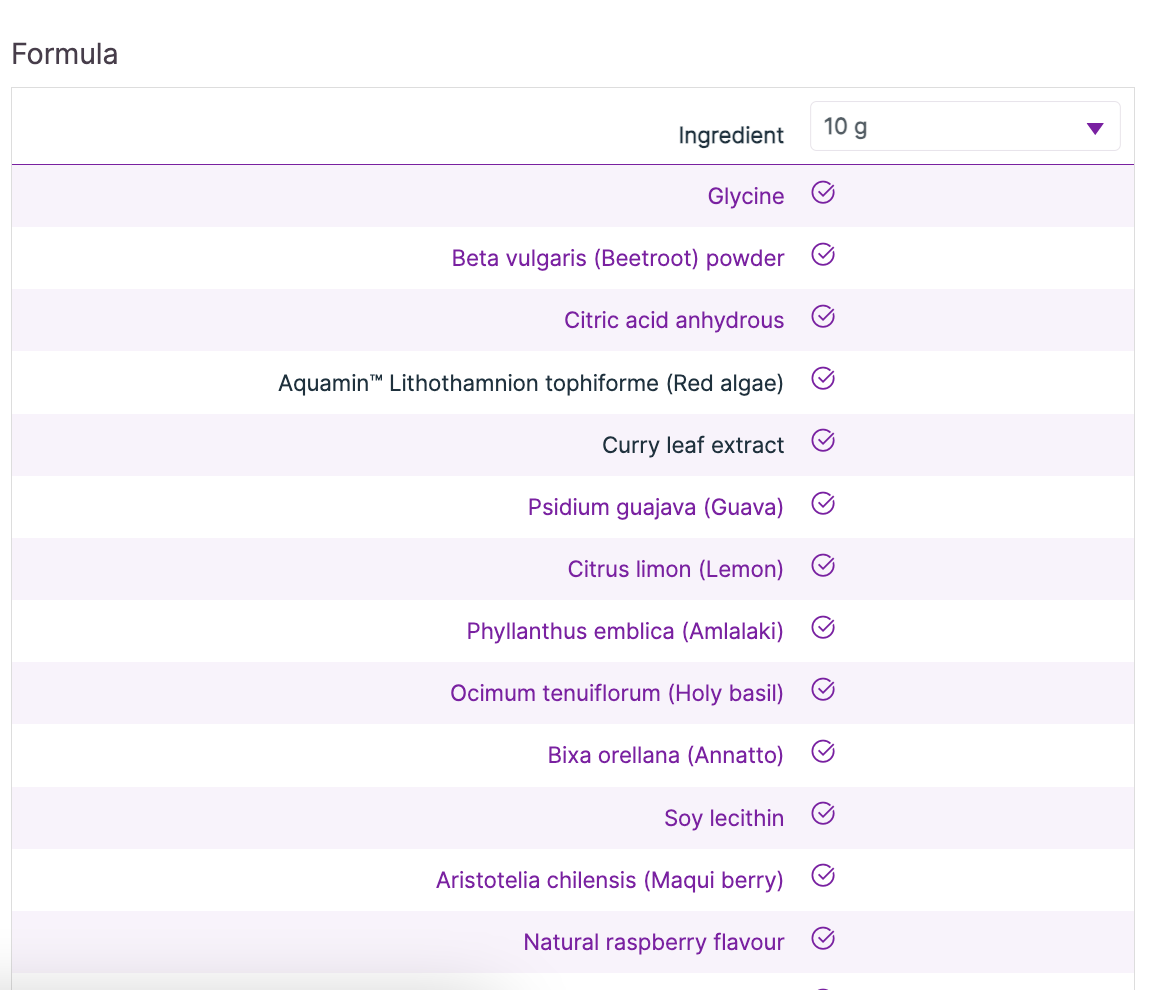1150x990 pixels.
Task: Click the check icon beside Maqui berry
Action: tap(823, 877)
